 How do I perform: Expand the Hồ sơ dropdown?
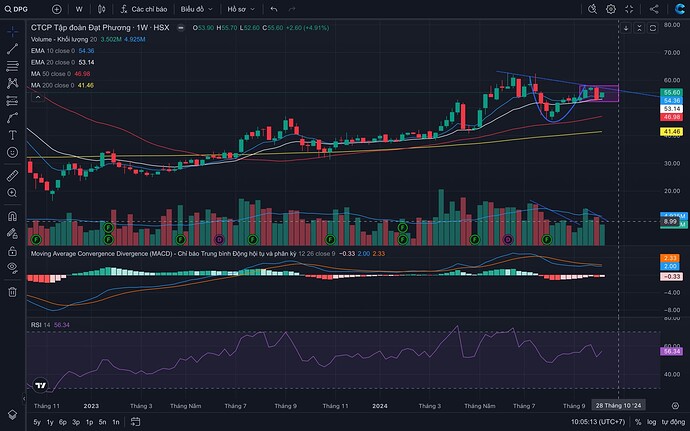(x=241, y=9)
